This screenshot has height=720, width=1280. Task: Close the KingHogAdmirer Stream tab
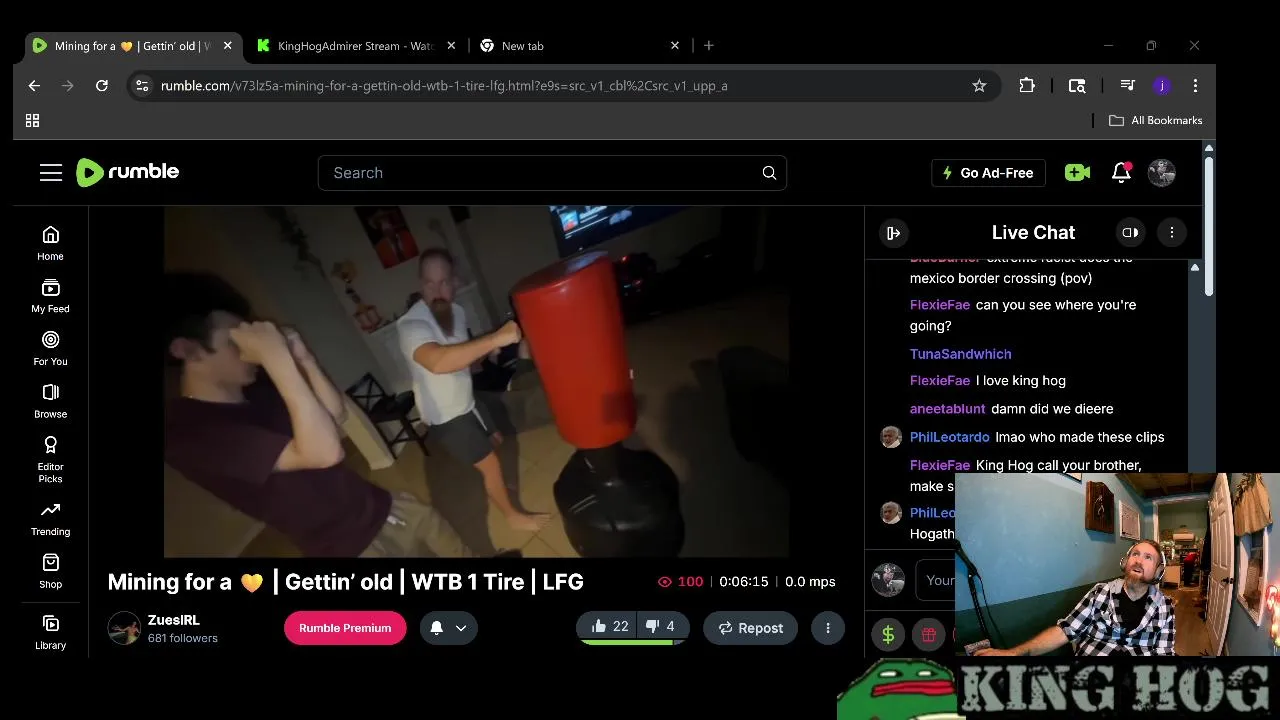(x=451, y=46)
